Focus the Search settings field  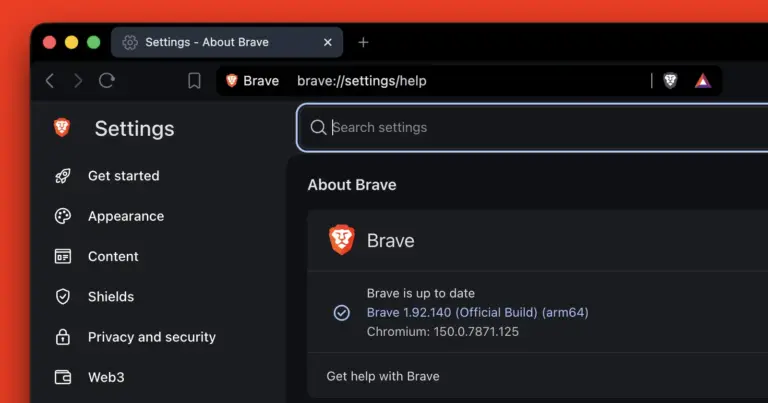coord(534,128)
